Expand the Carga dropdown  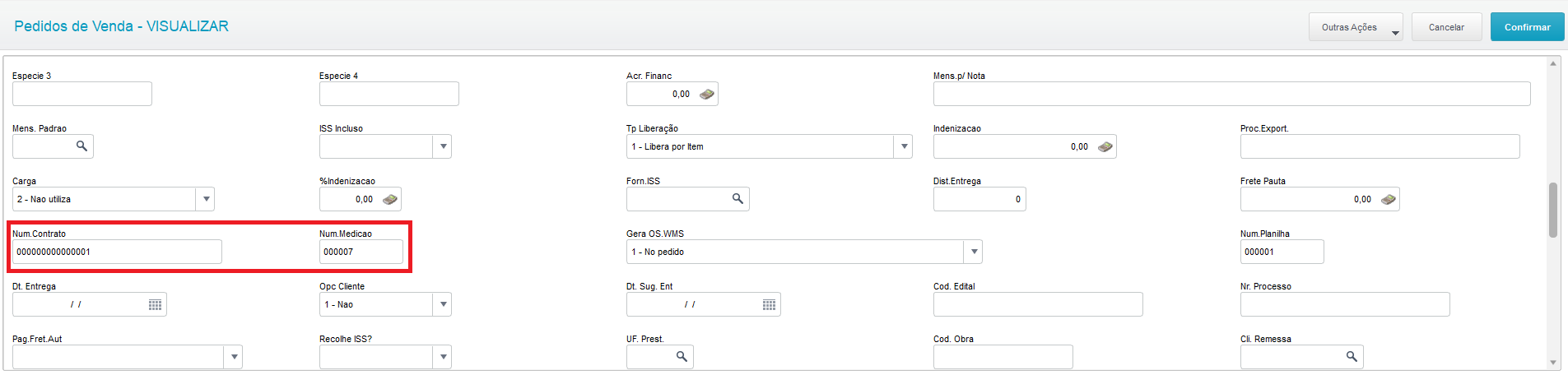pos(206,199)
